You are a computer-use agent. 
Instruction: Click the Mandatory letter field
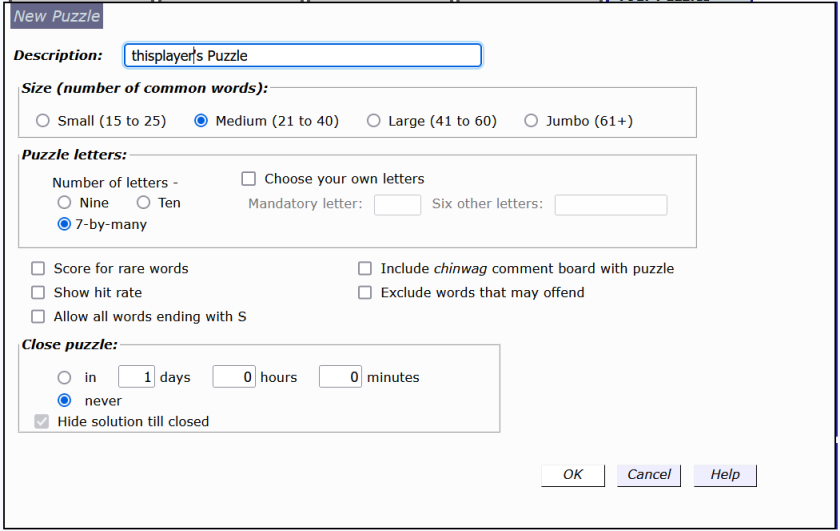tap(397, 205)
